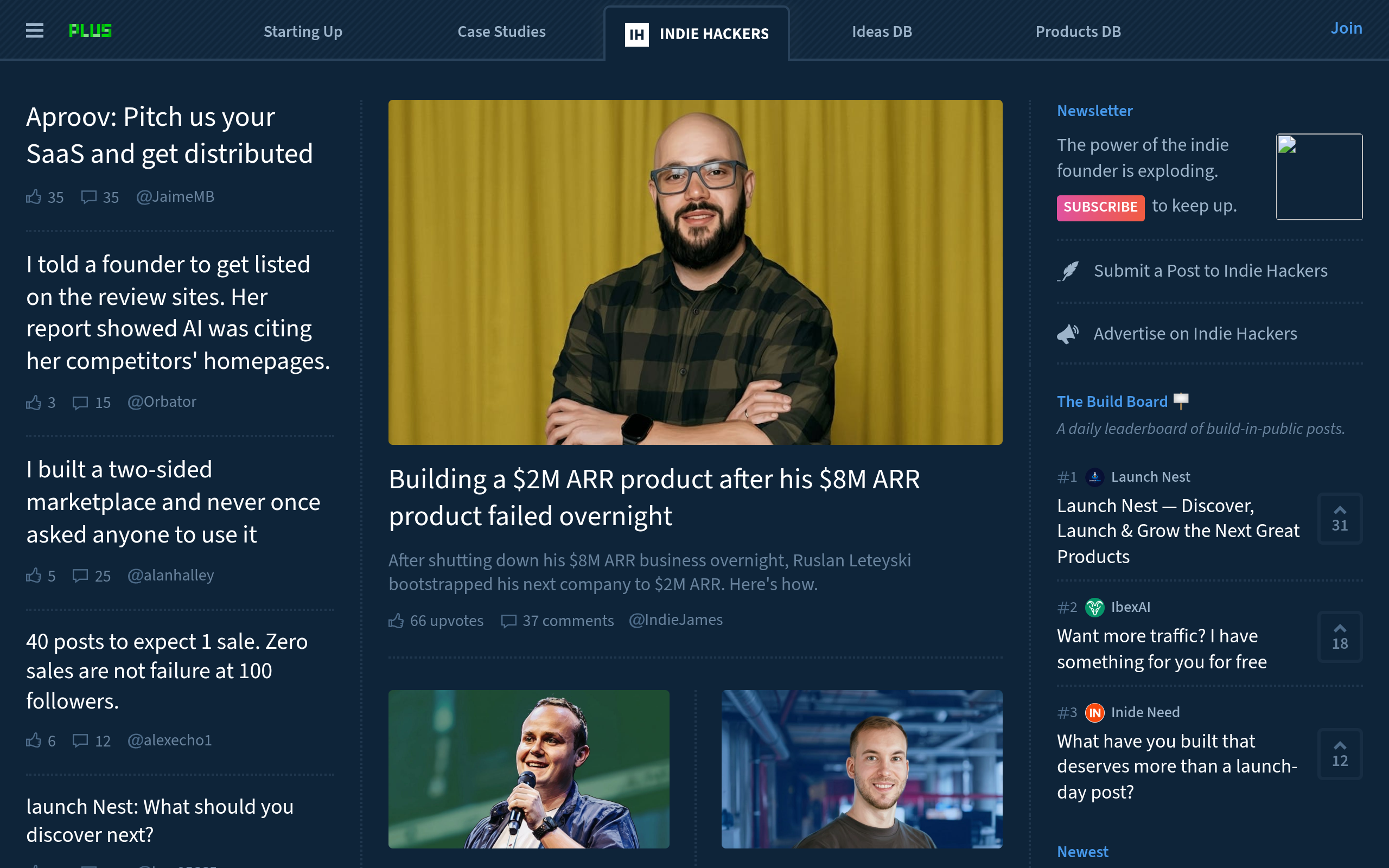The height and width of the screenshot is (868, 1389).
Task: Open the Starting Up tab
Action: (303, 31)
